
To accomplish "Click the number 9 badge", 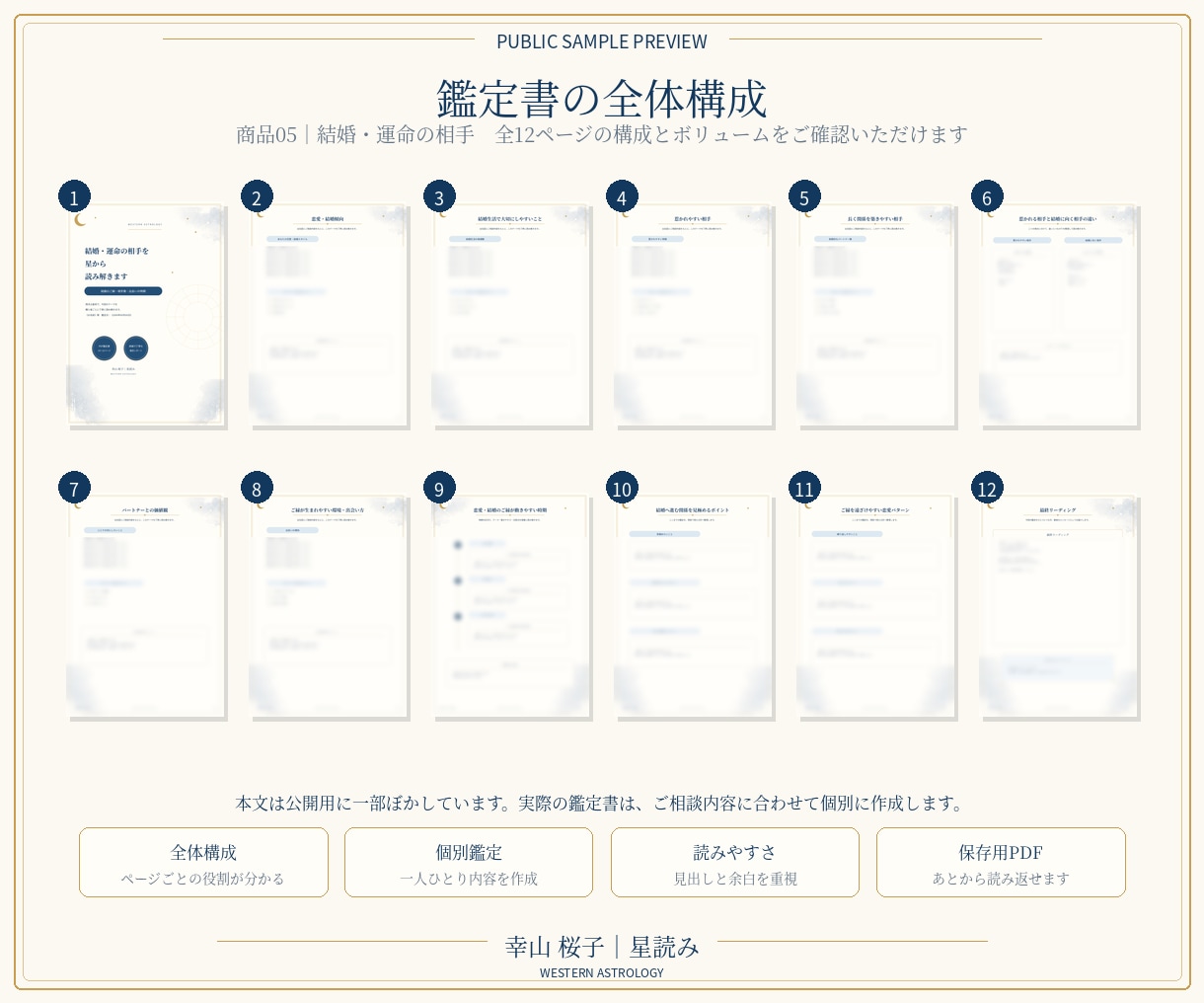I will (439, 488).
